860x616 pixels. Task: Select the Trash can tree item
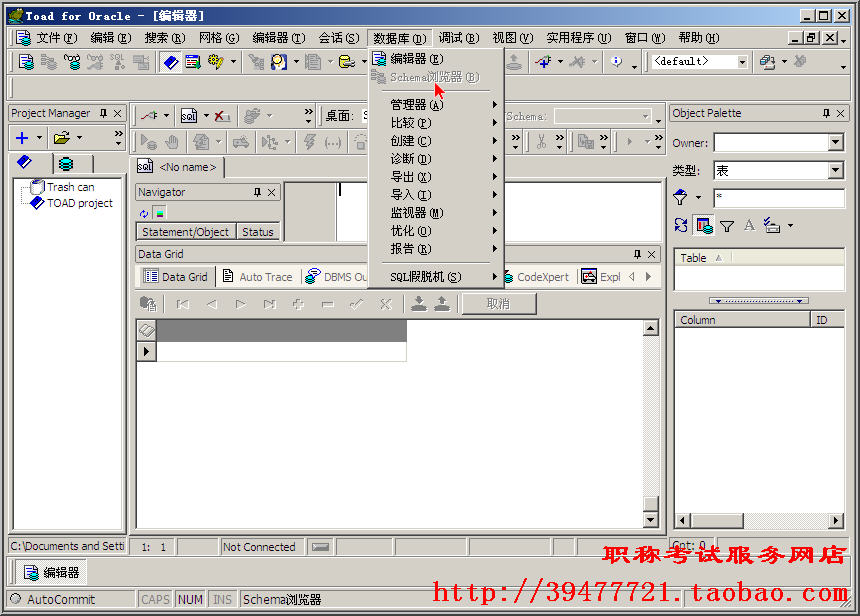pyautogui.click(x=70, y=187)
